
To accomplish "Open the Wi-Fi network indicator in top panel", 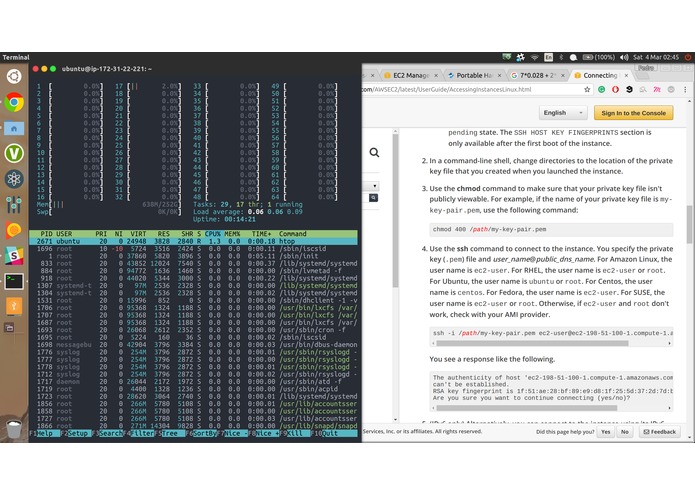I will pos(535,57).
